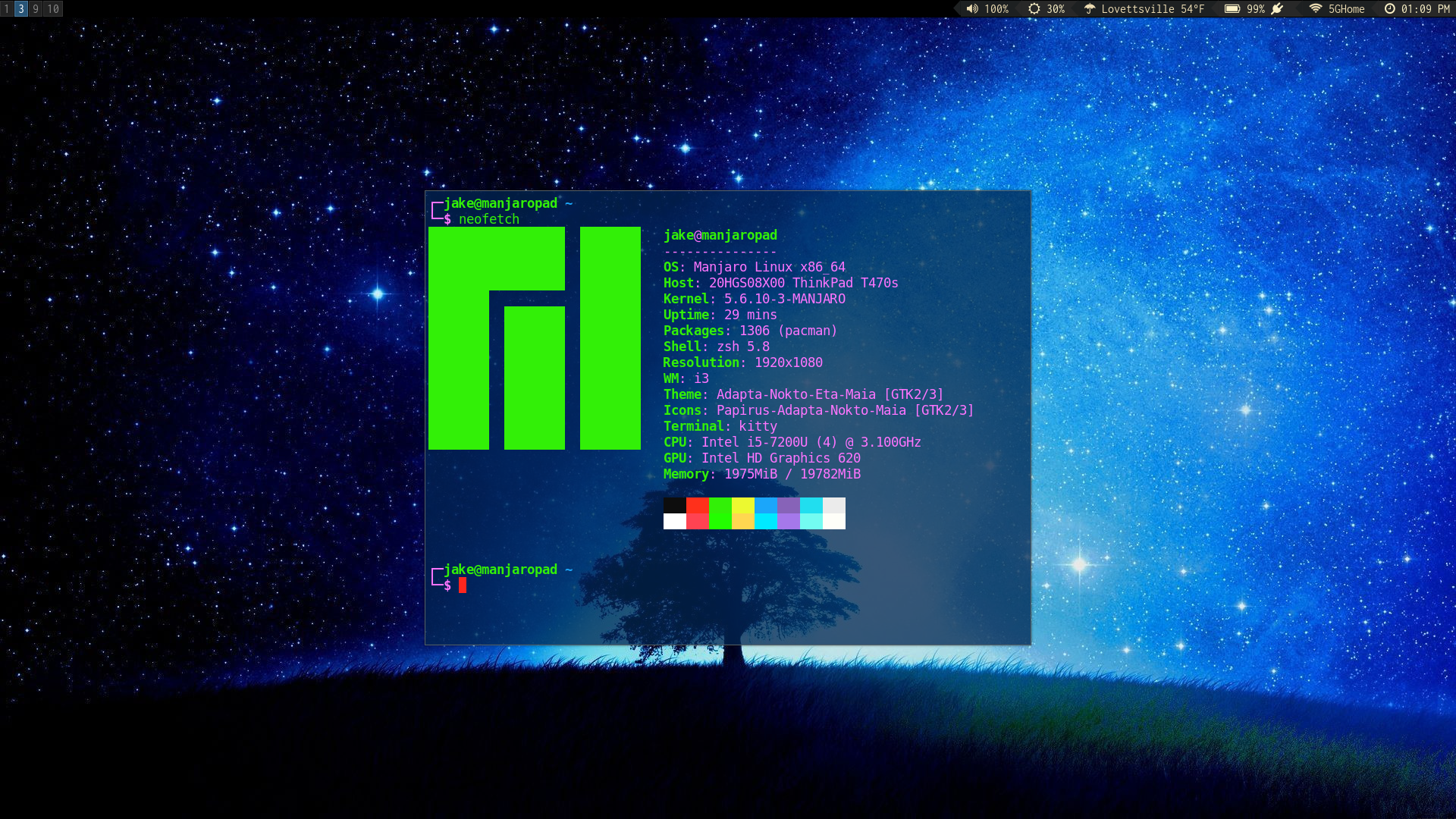Click the 99% battery reading
Viewport: 1456px width, 819px height.
[1256, 9]
